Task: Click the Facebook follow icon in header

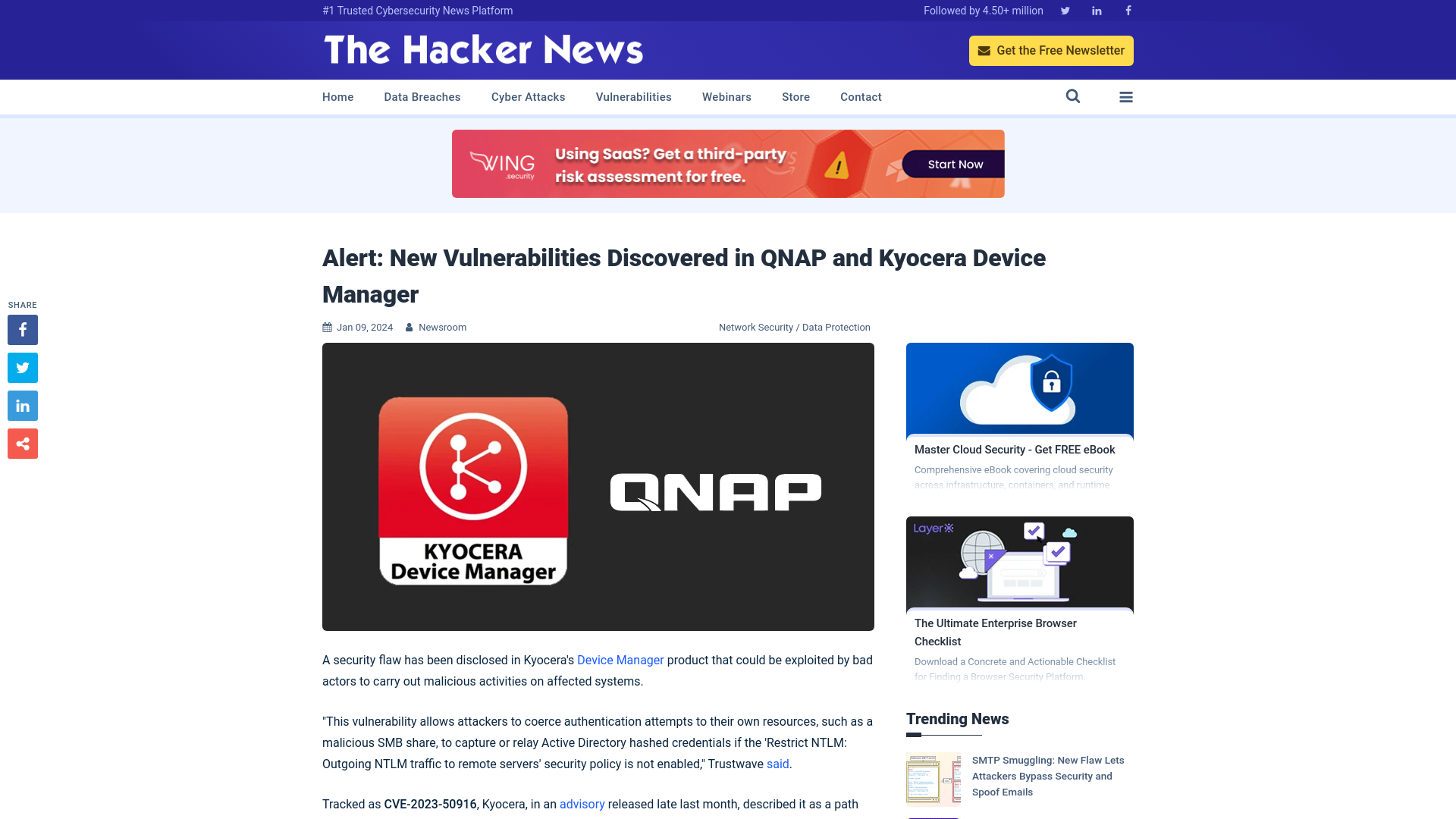Action: [1128, 10]
